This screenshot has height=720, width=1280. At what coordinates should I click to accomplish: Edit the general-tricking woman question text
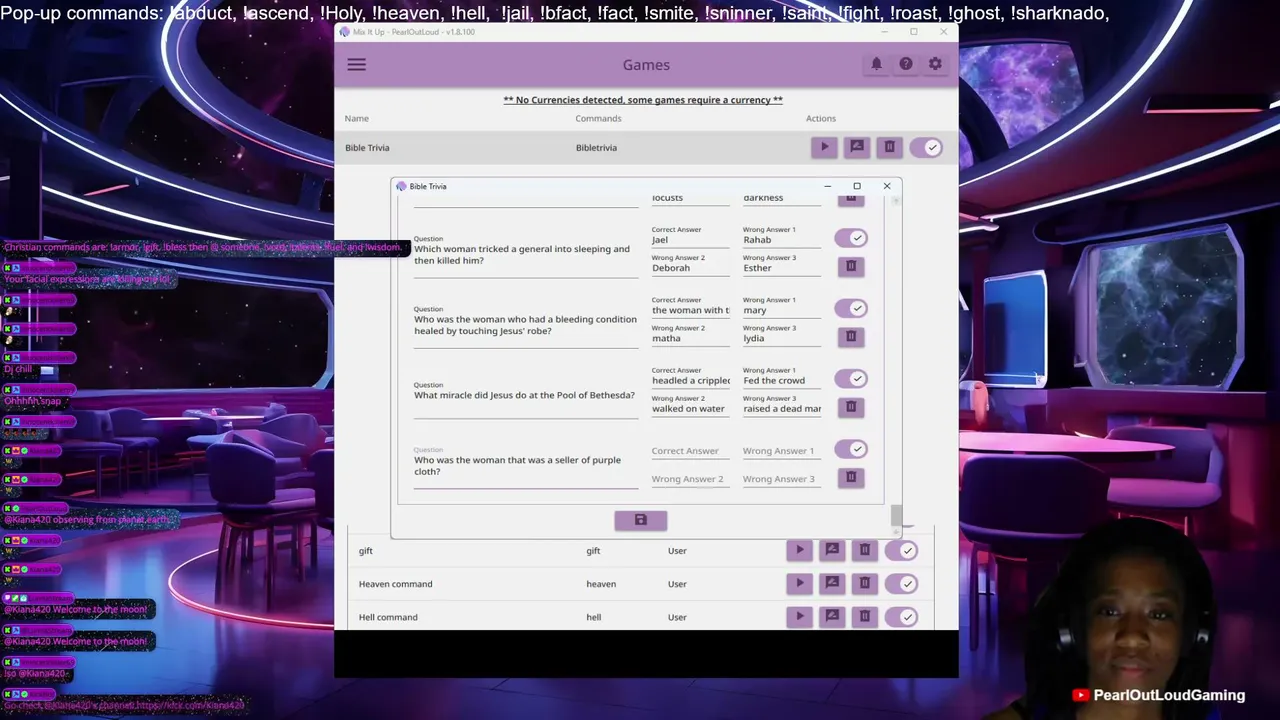point(525,255)
